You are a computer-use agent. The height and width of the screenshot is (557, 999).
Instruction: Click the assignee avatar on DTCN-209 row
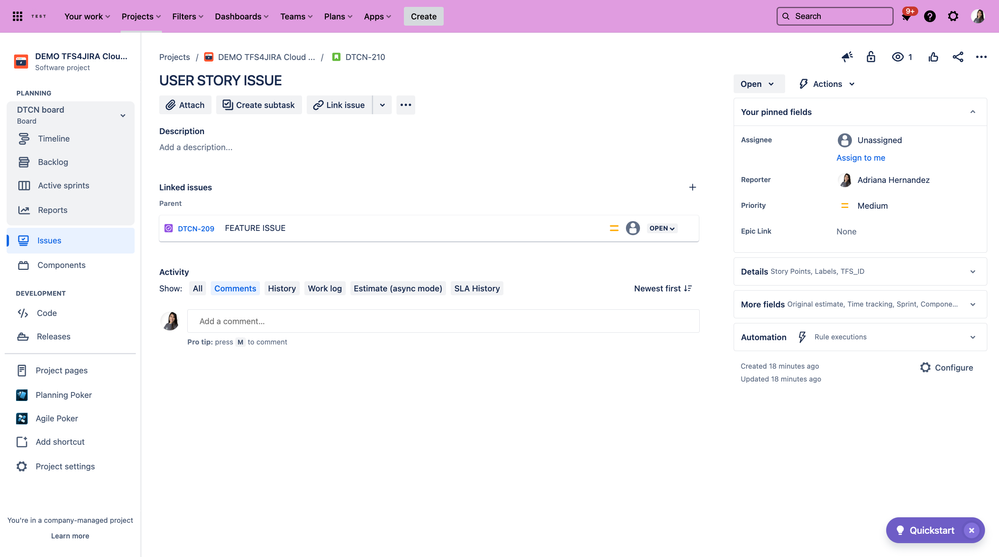tap(633, 228)
